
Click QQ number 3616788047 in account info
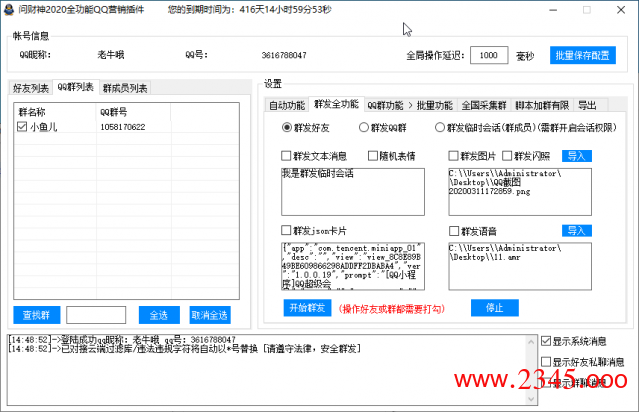[284, 55]
